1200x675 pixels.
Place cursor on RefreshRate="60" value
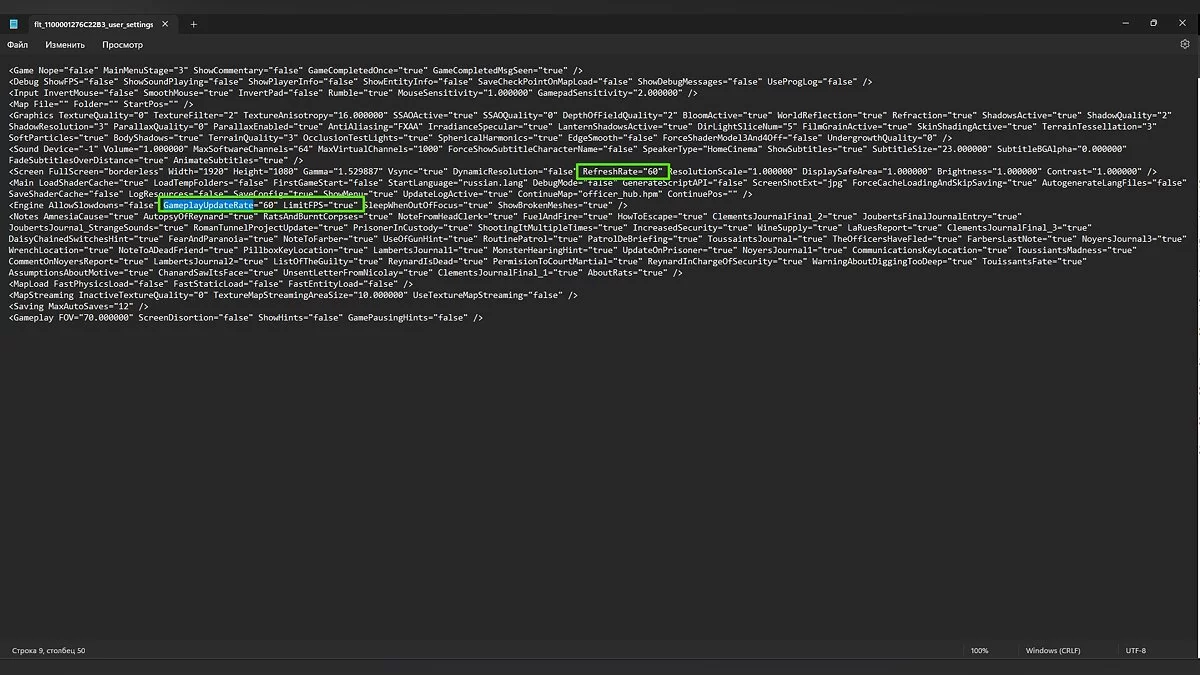click(x=623, y=172)
